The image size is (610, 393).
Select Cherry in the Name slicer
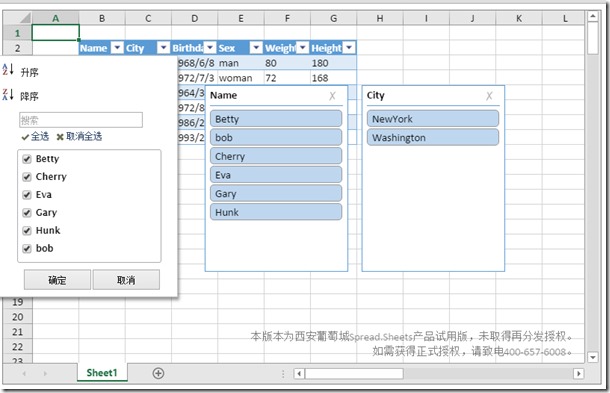[x=276, y=156]
